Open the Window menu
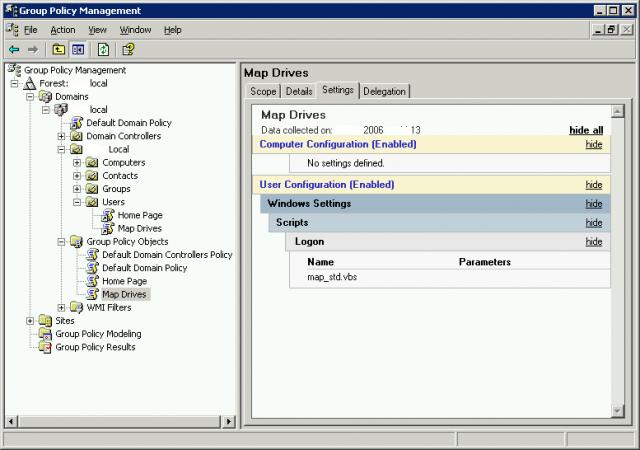Viewport: 640px width, 450px height. coord(136,30)
